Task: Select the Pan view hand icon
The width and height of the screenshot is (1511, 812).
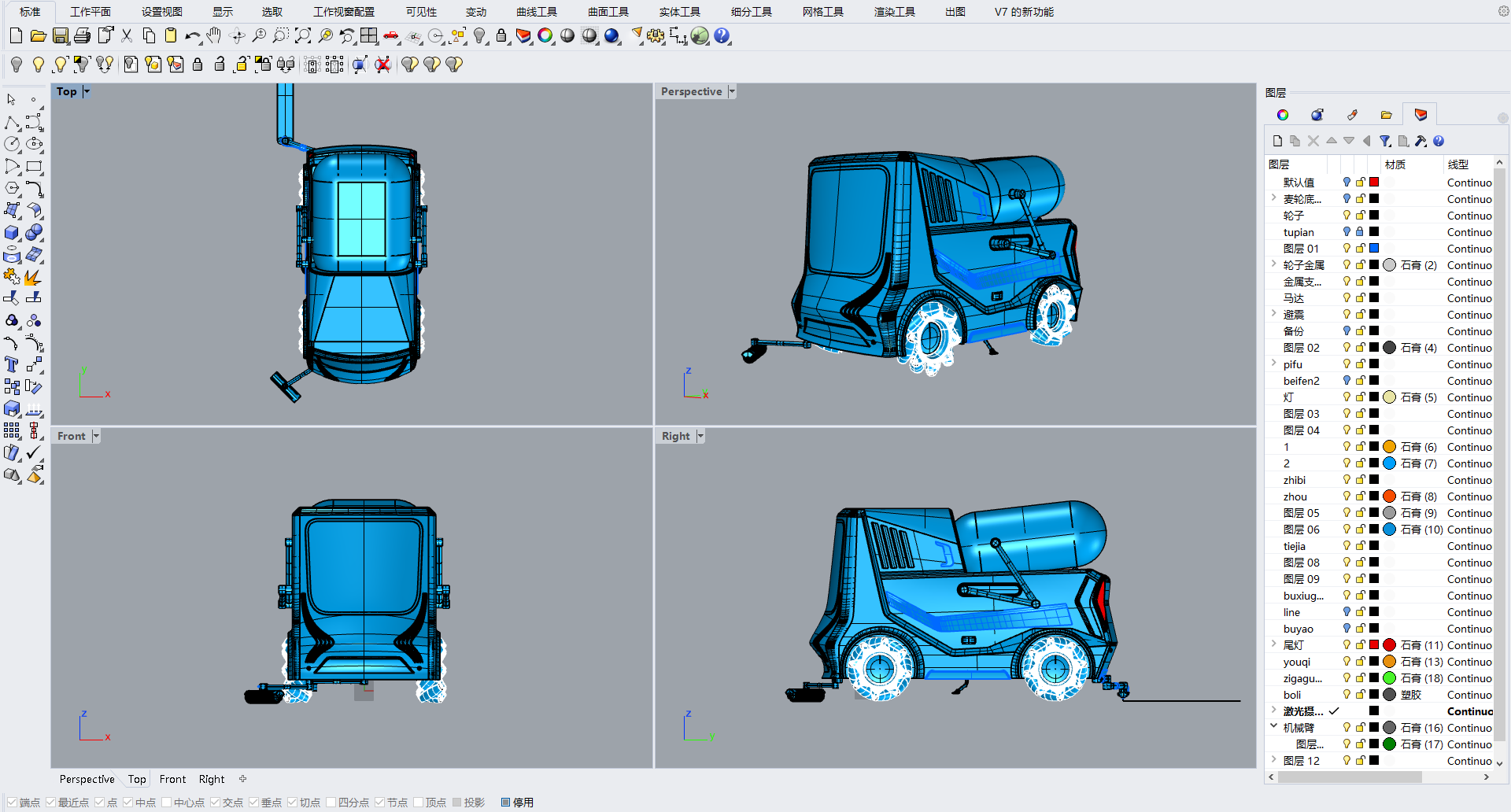Action: pos(212,35)
